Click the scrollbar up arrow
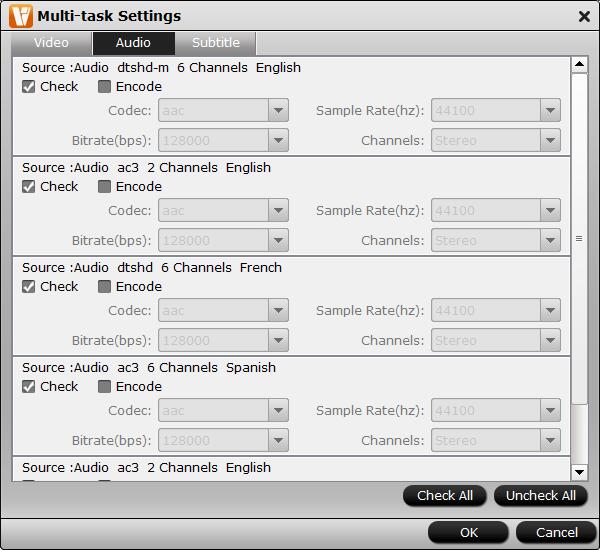Viewport: 600px width, 550px height. click(x=579, y=64)
